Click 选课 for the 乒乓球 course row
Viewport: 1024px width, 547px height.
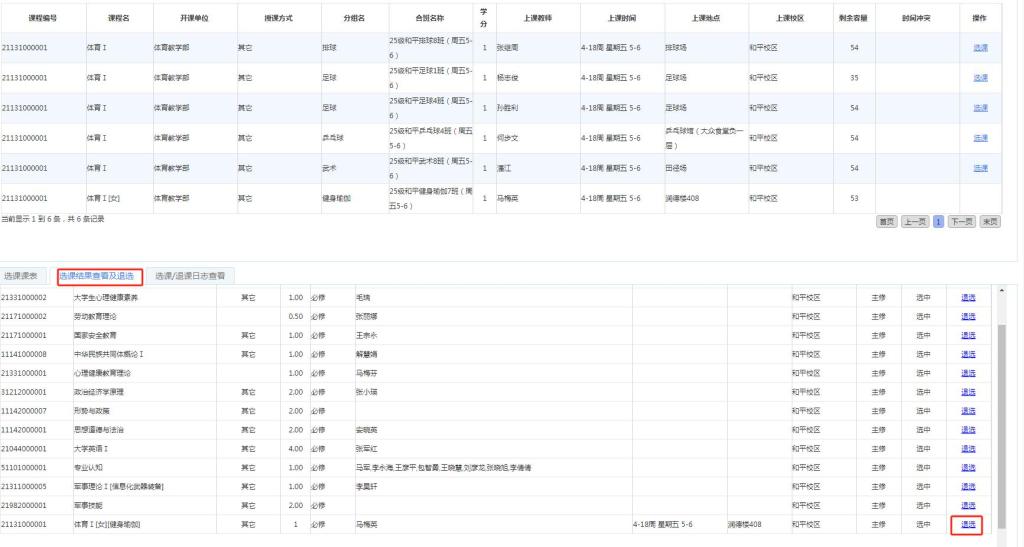[979, 137]
